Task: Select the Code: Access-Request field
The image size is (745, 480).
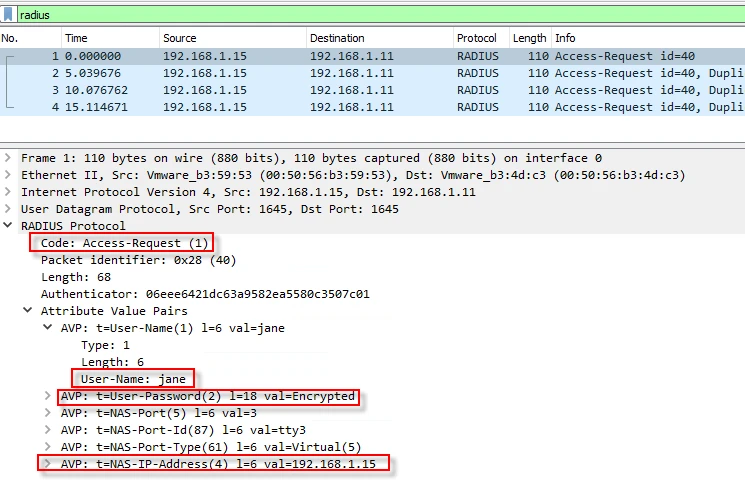Action: click(x=123, y=243)
